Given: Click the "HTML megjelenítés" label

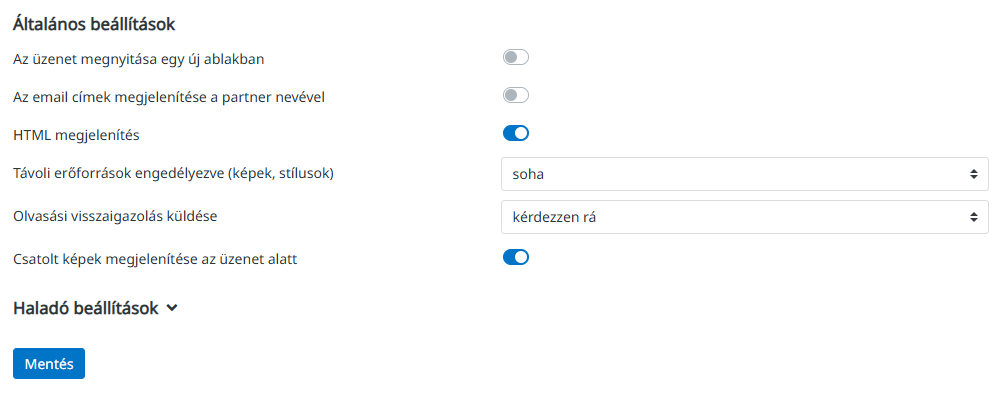Looking at the screenshot, I should click(x=76, y=134).
